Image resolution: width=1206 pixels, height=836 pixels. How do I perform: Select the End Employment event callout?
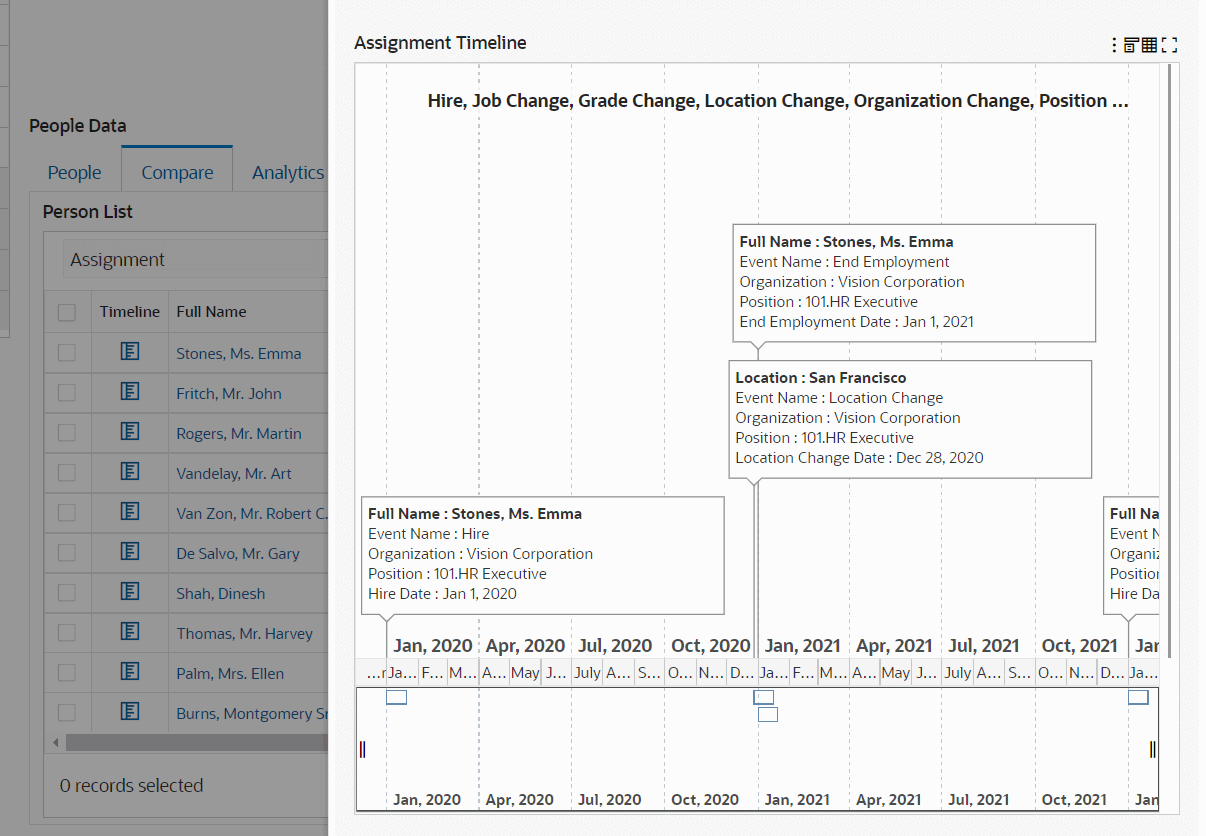914,283
